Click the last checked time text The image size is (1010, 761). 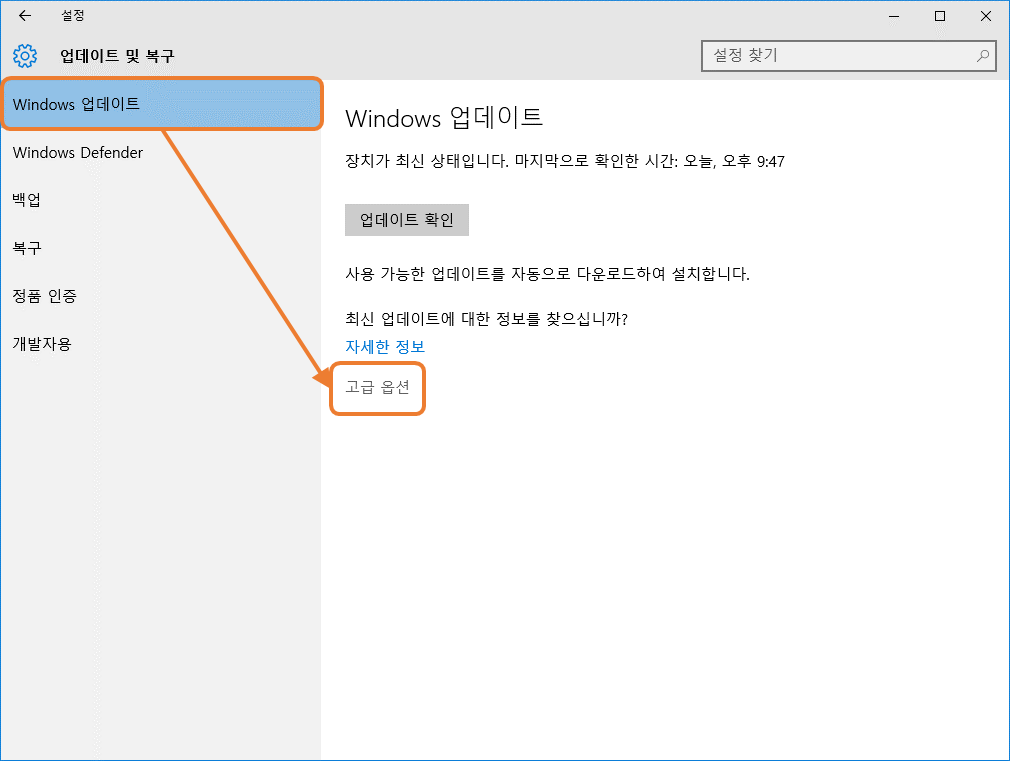[565, 161]
